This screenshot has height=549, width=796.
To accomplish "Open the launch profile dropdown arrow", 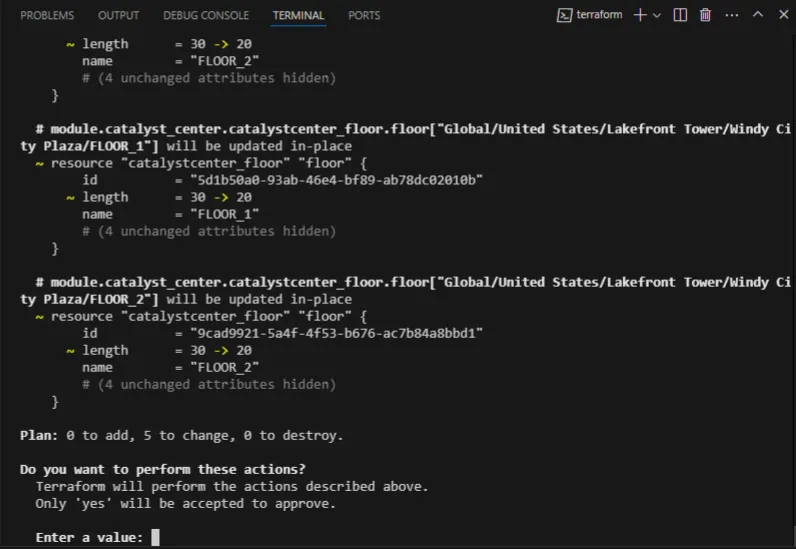I will (x=657, y=15).
